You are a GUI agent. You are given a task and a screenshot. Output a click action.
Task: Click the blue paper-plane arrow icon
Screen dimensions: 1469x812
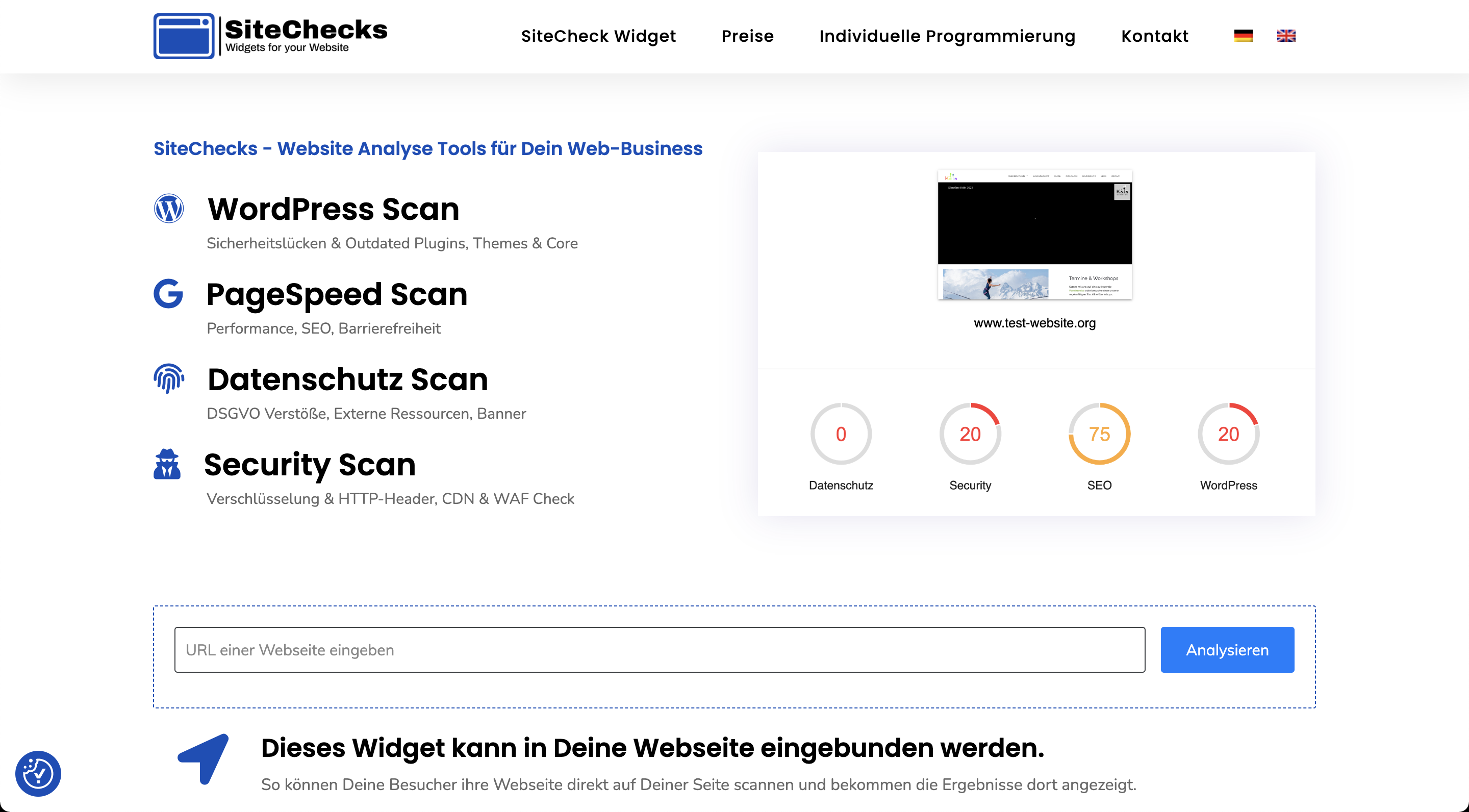click(203, 759)
